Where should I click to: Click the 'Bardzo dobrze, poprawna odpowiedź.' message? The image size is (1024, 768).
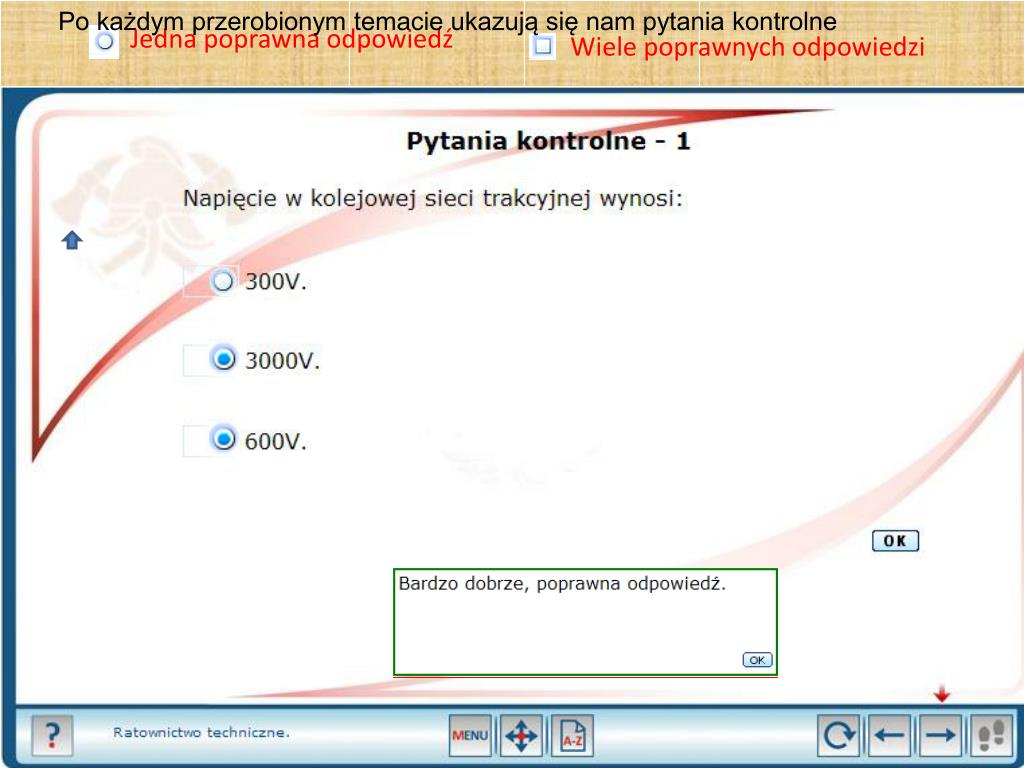(x=562, y=584)
